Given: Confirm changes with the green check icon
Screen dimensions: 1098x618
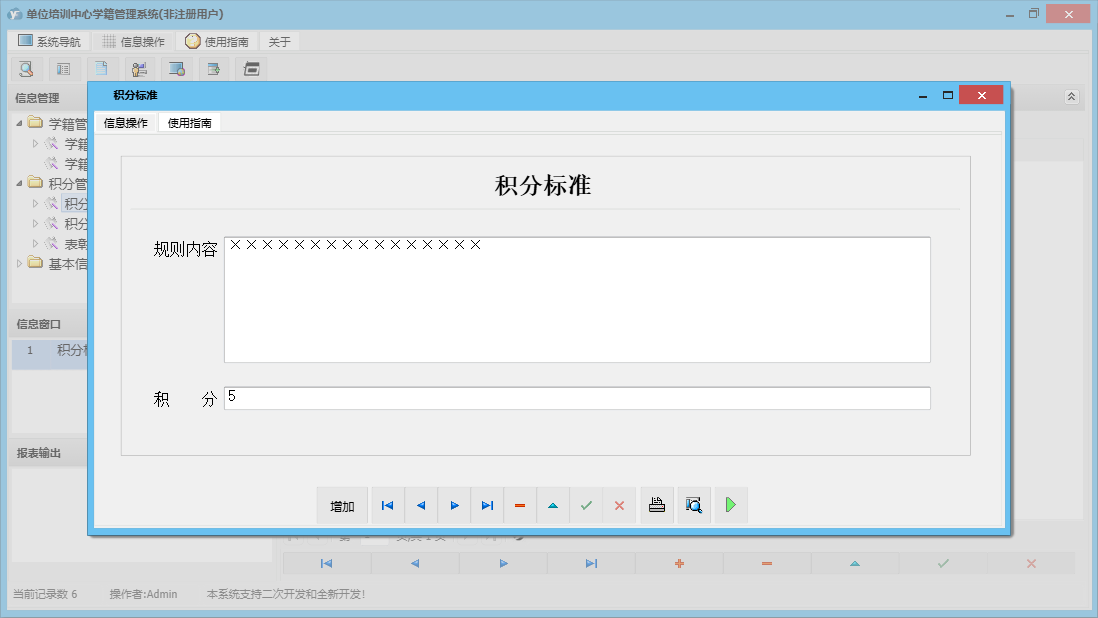Looking at the screenshot, I should coord(586,505).
